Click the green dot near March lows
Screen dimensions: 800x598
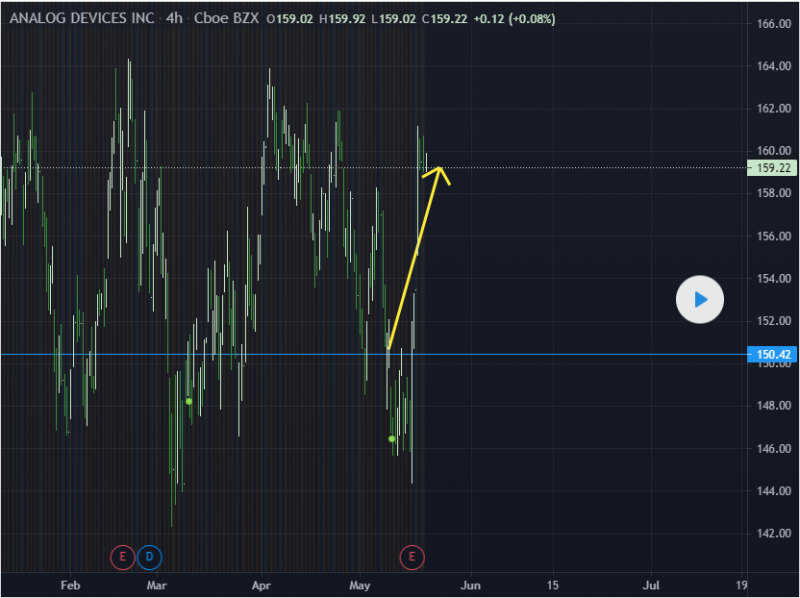tap(188, 401)
